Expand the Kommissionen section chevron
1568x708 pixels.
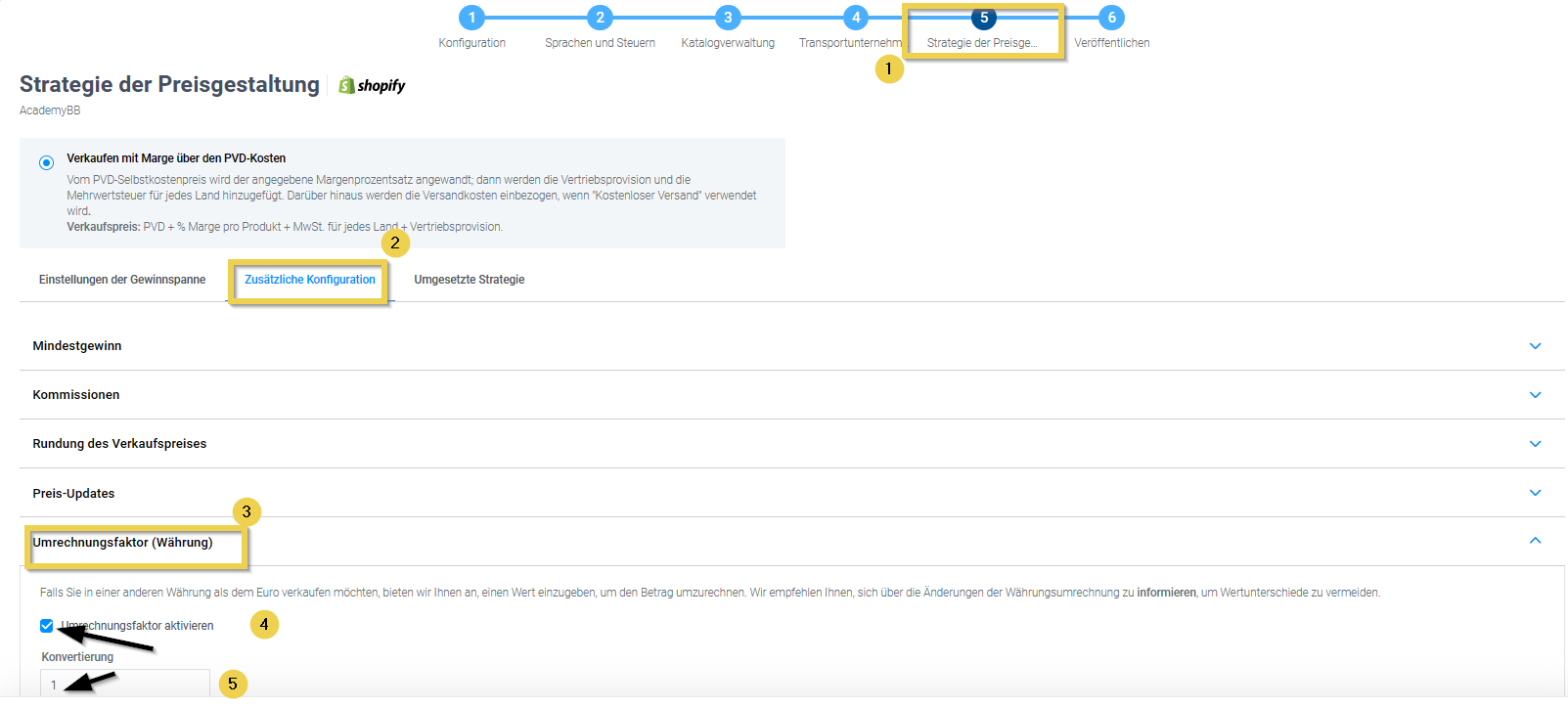coord(1535,395)
